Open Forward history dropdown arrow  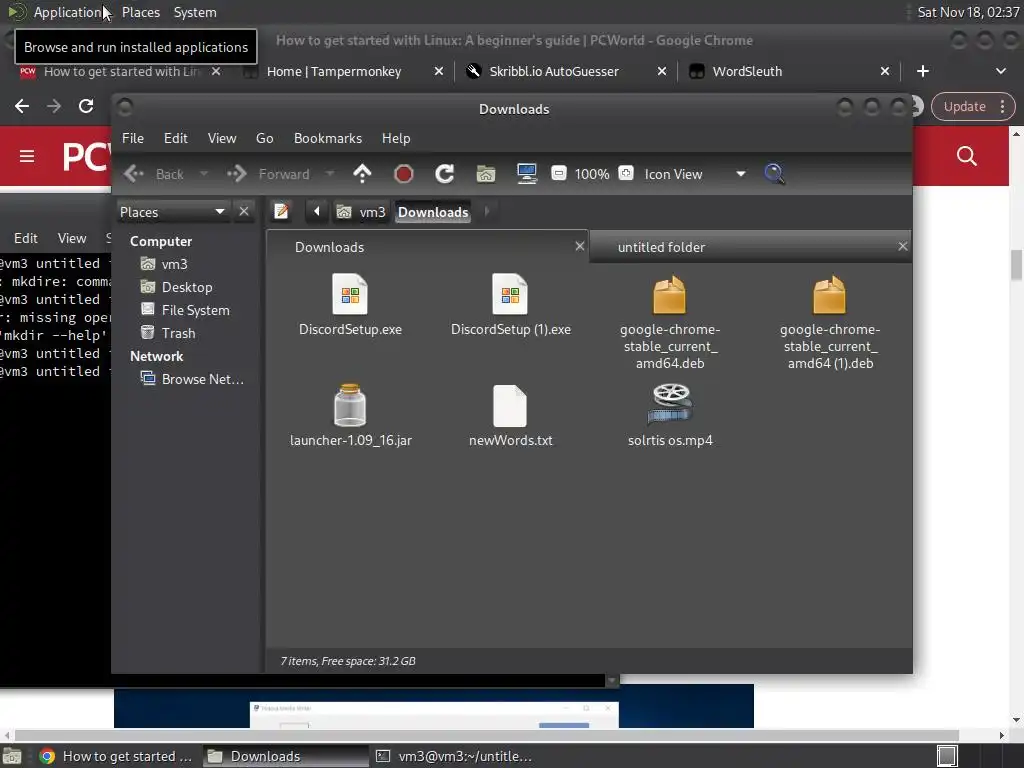(330, 174)
